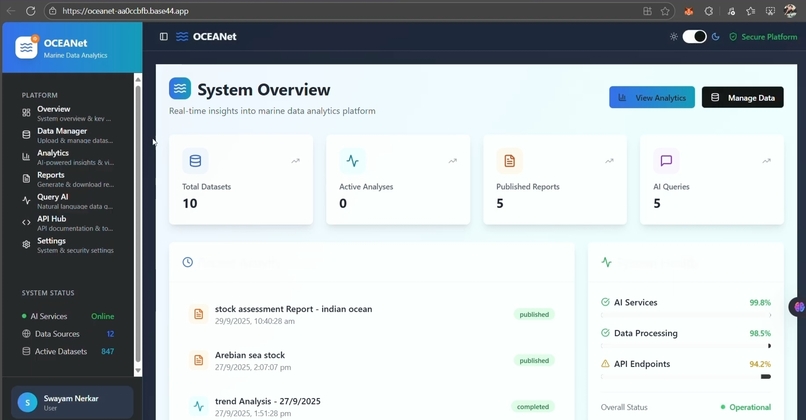Click the View Analytics button

652,97
